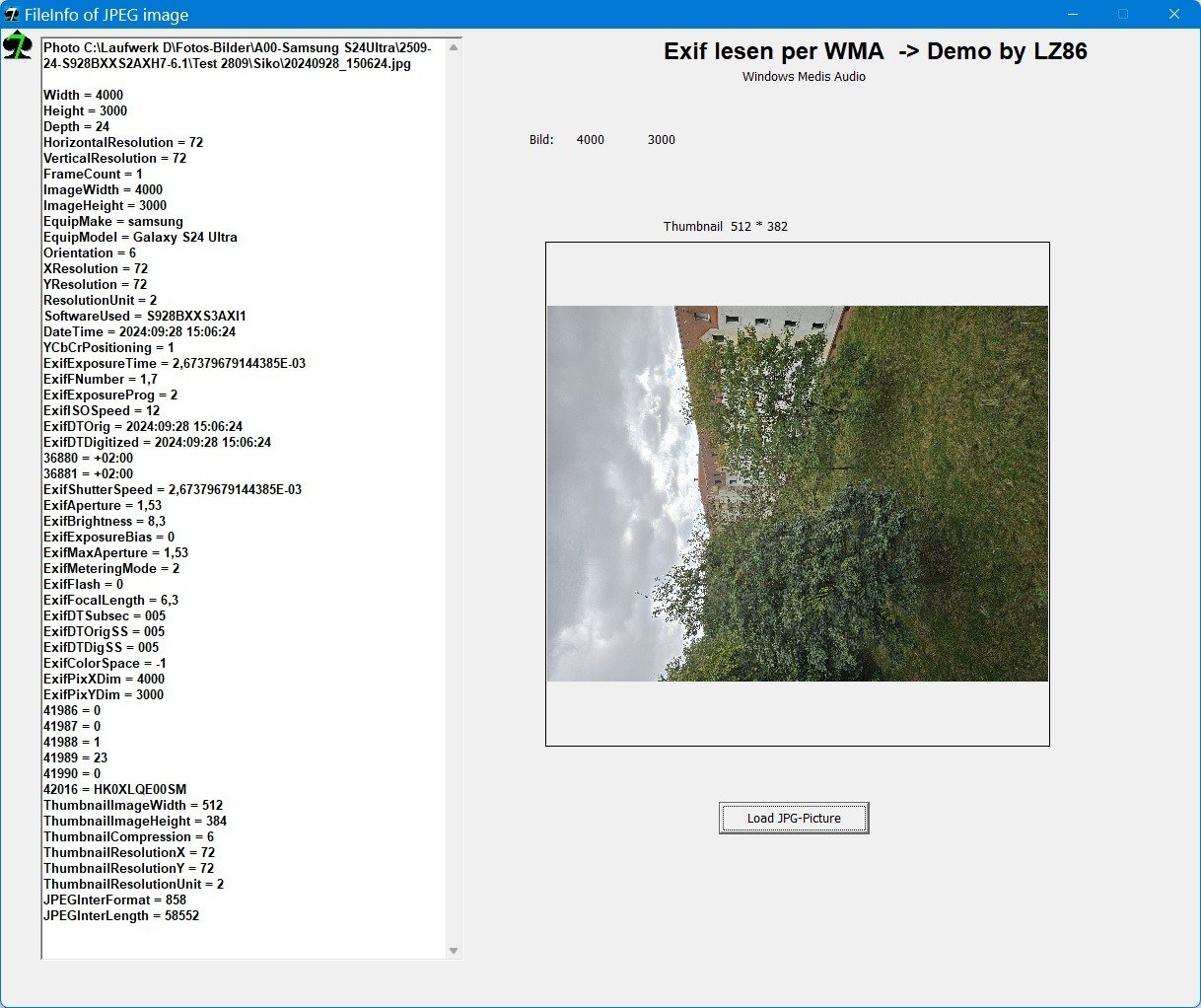Select 'ExifFNumber = 1,7' line
Screen dimensions: 1201x1008
[101, 379]
